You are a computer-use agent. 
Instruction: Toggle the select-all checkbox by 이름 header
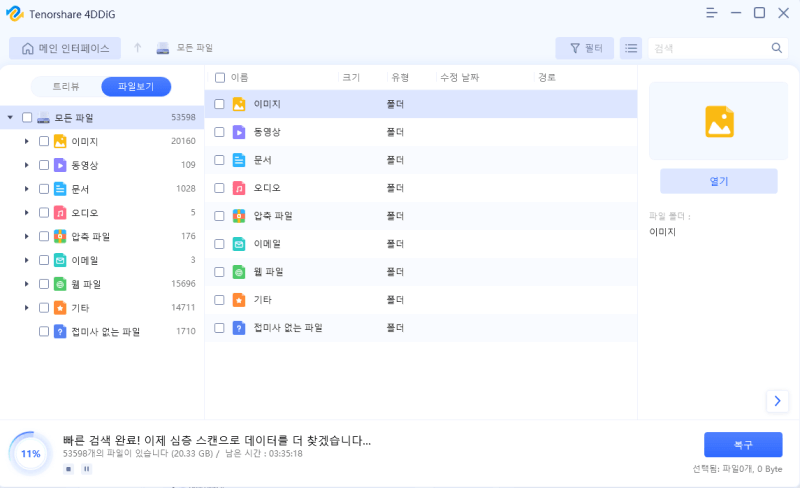219,77
